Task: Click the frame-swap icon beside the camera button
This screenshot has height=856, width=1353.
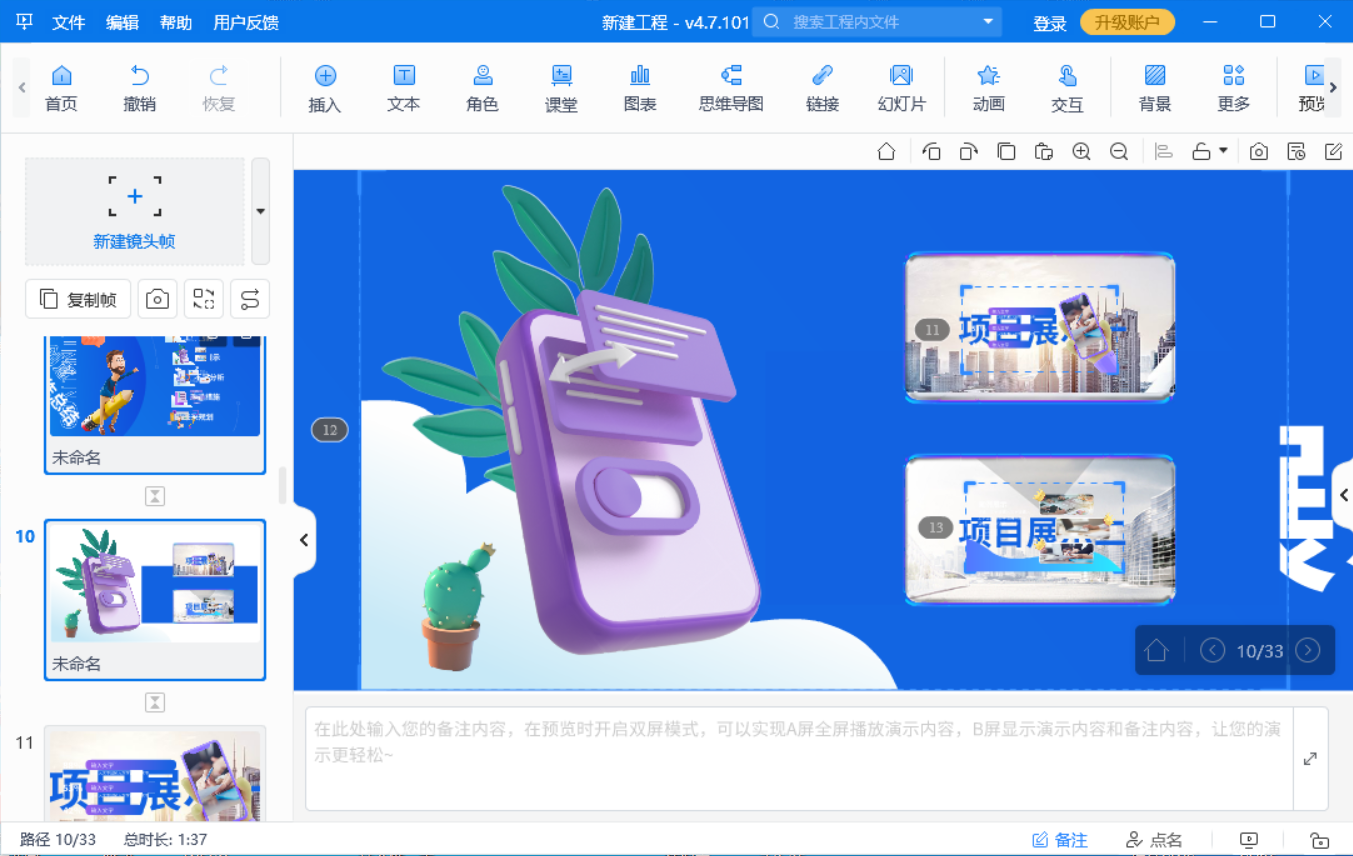Action: (203, 299)
